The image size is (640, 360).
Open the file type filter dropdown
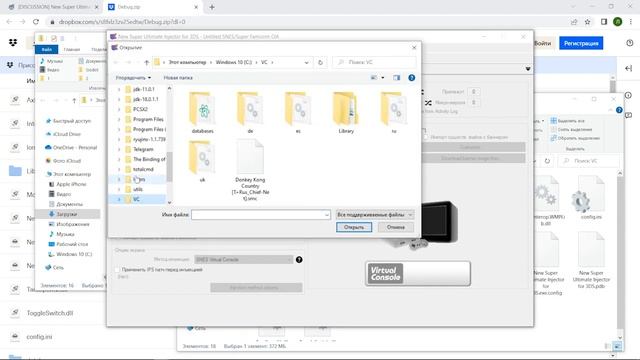click(375, 215)
